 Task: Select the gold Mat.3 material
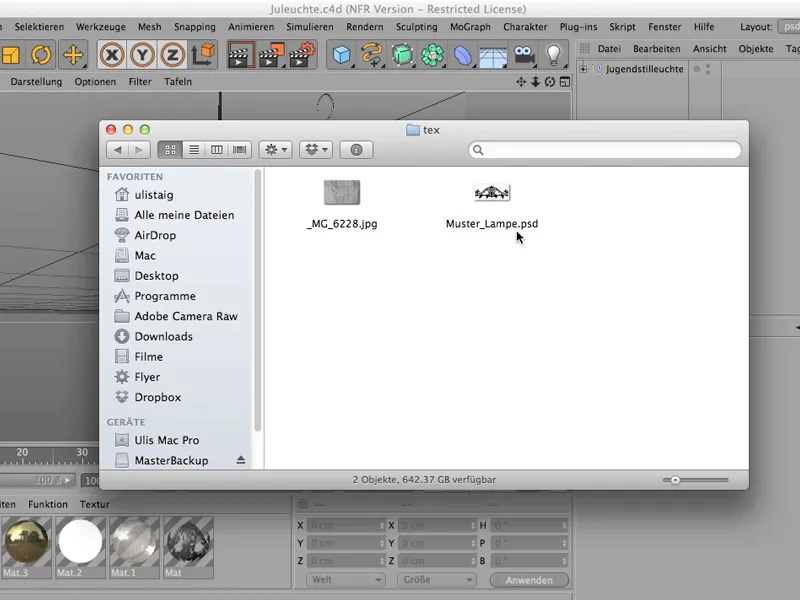[x=26, y=547]
